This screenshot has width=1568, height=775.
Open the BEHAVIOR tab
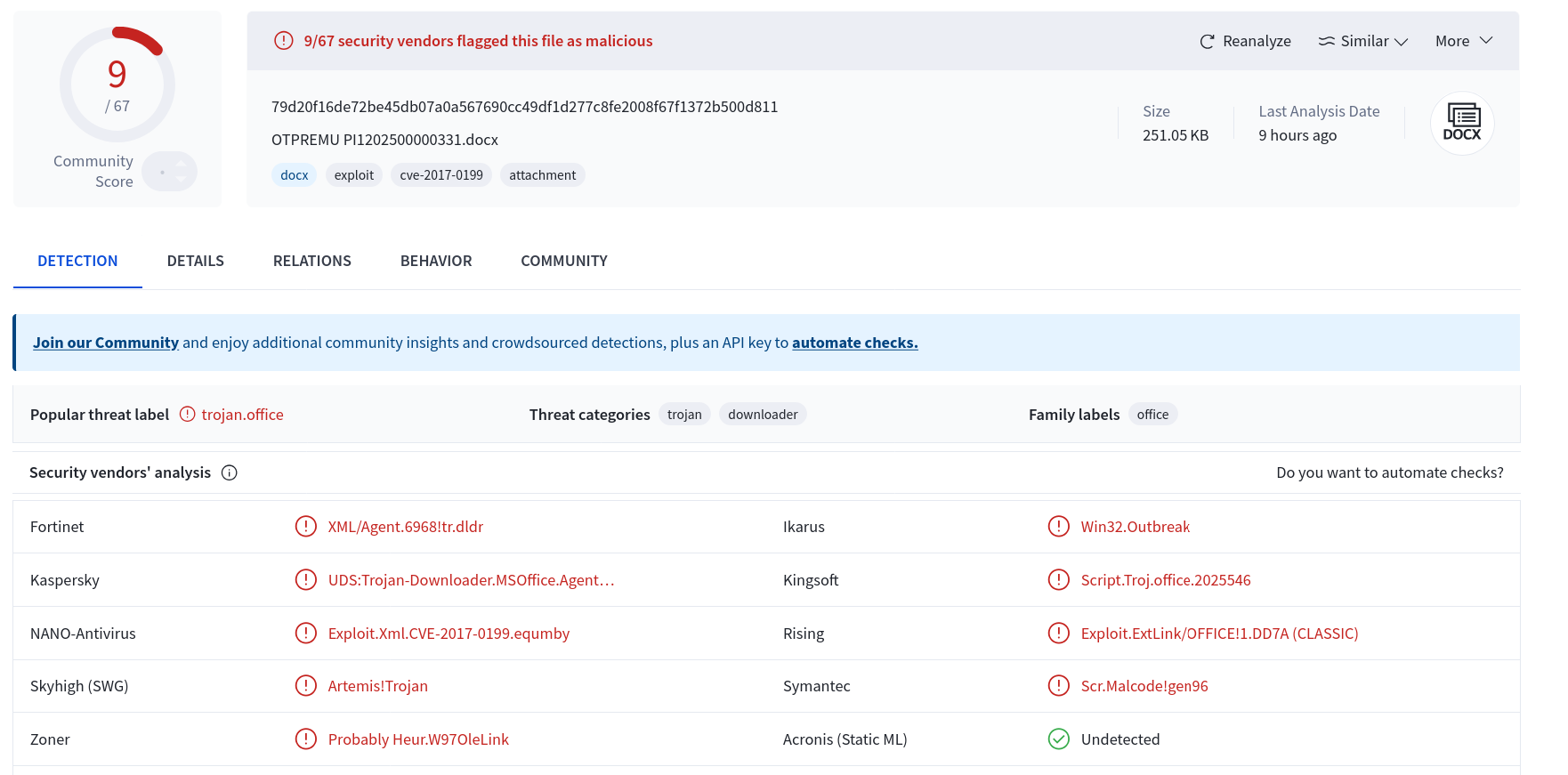(436, 261)
